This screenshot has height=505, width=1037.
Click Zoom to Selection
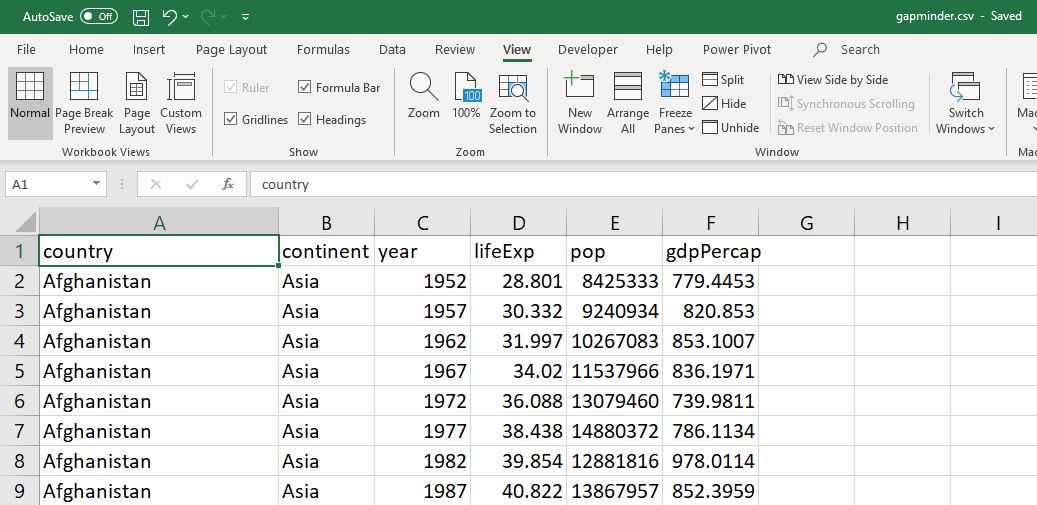click(513, 88)
